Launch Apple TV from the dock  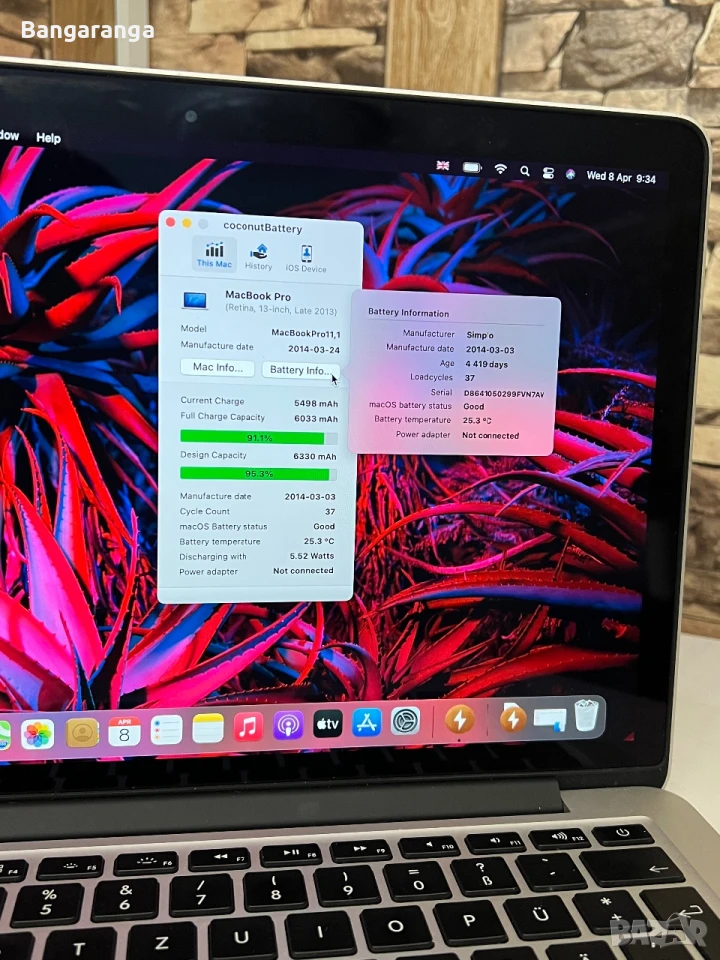point(328,724)
